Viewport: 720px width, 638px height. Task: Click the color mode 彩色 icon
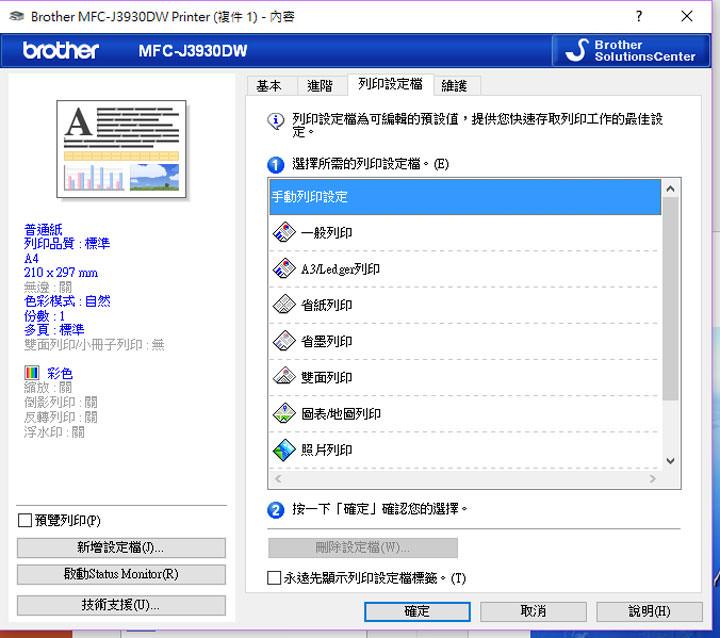coord(32,372)
